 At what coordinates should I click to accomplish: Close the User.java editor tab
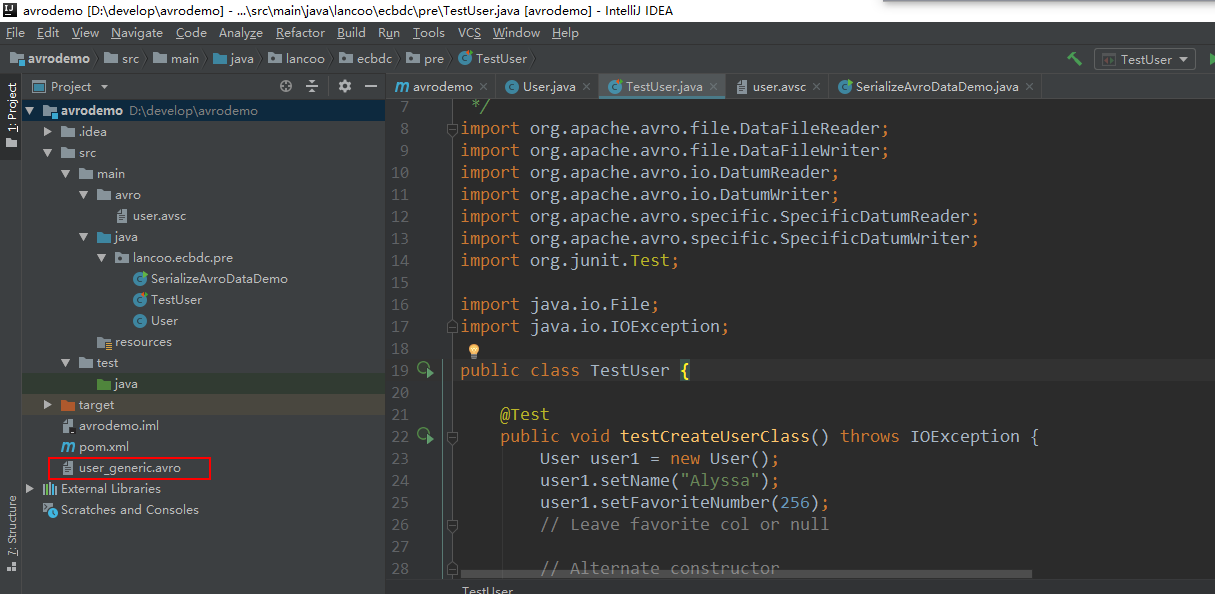(587, 87)
